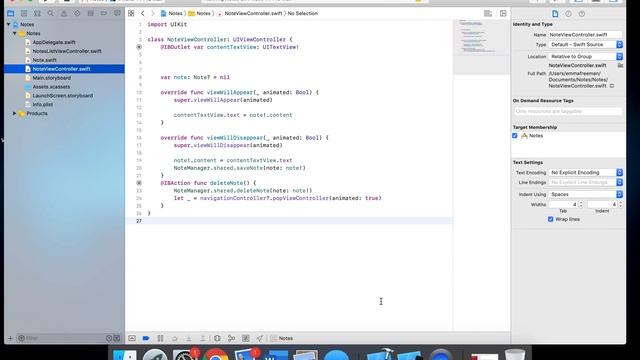Click the Notes project breadcrumb

click(172, 13)
